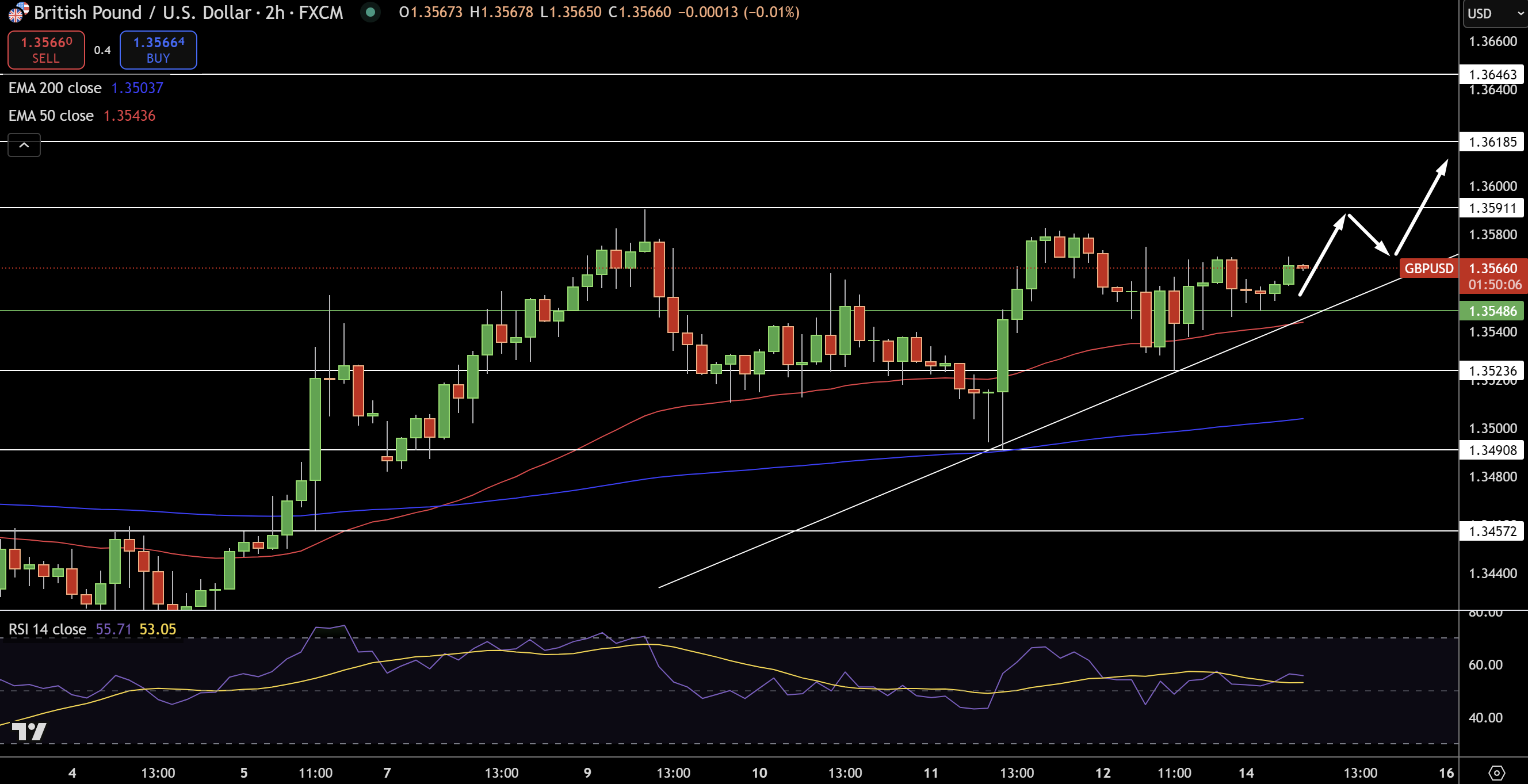This screenshot has width=1528, height=784.
Task: Click the date 7 on time axis
Action: 387,772
